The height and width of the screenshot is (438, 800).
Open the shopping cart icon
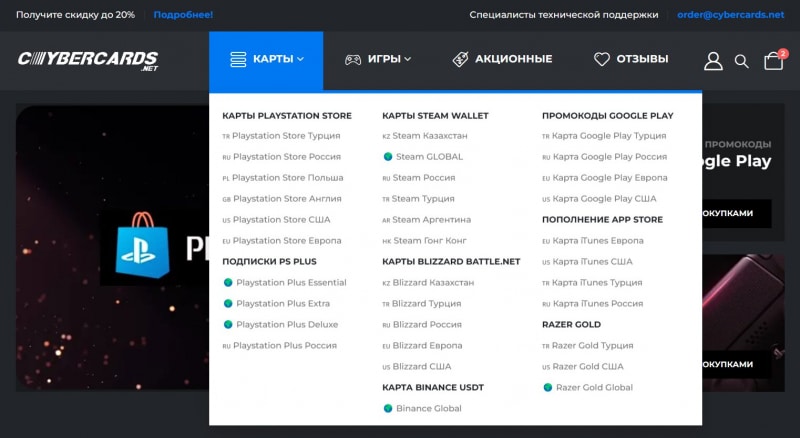tap(773, 60)
